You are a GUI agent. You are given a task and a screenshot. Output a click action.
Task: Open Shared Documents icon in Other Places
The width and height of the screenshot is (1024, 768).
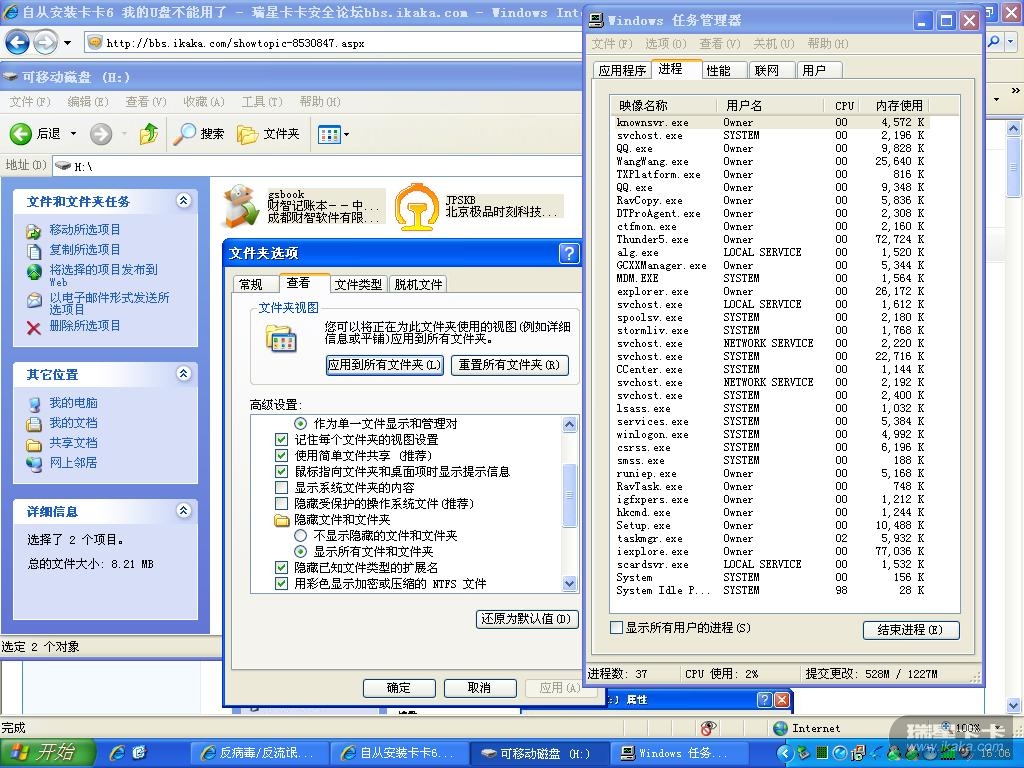tap(33, 444)
